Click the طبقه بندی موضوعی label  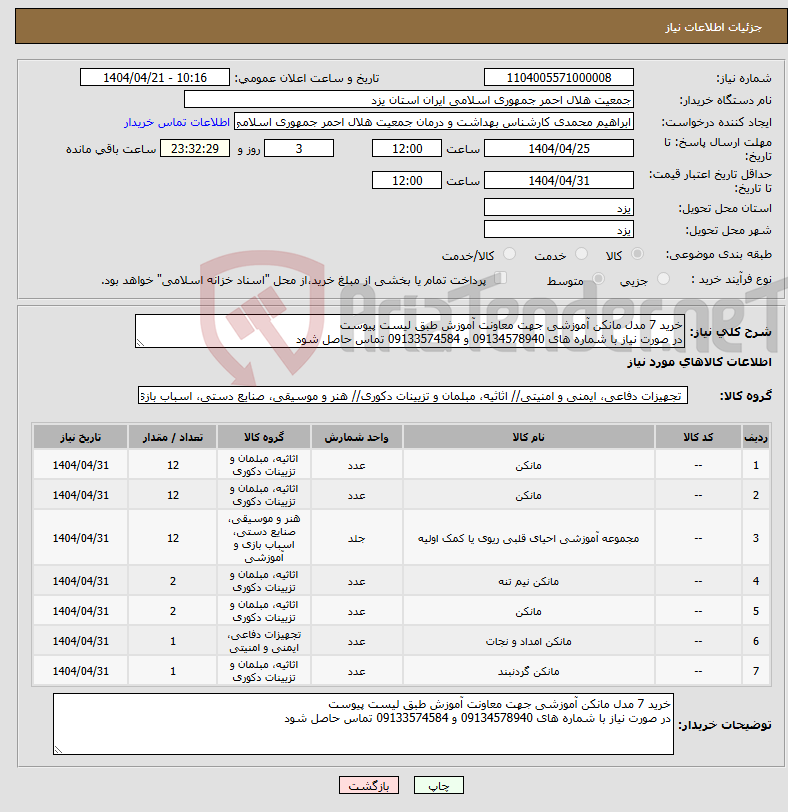719,254
